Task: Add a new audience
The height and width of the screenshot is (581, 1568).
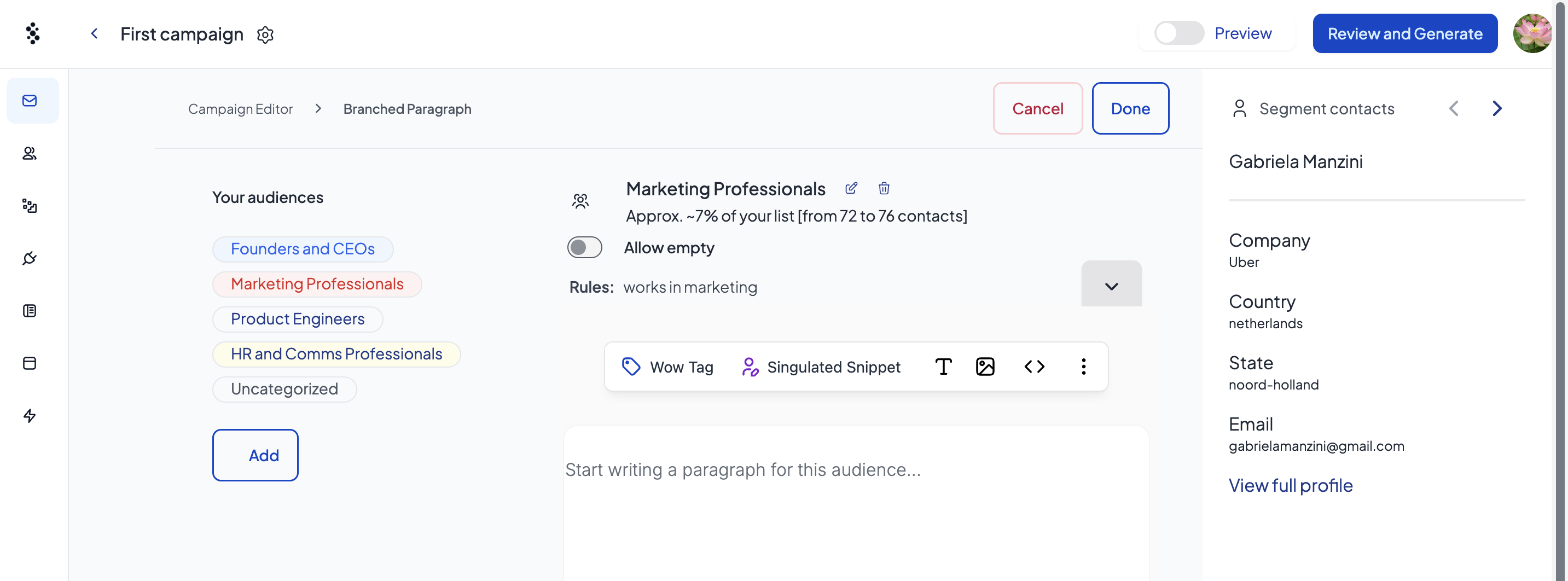Action: coord(255,455)
